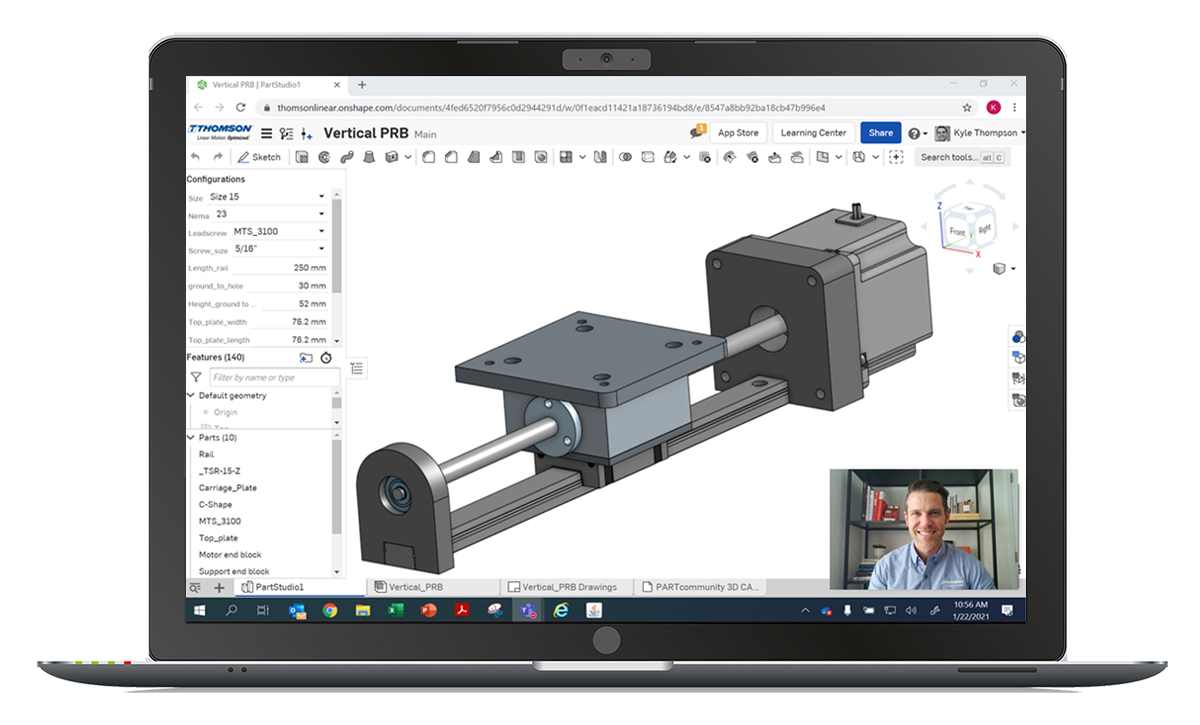Add a folder in Features list

pyautogui.click(x=306, y=357)
